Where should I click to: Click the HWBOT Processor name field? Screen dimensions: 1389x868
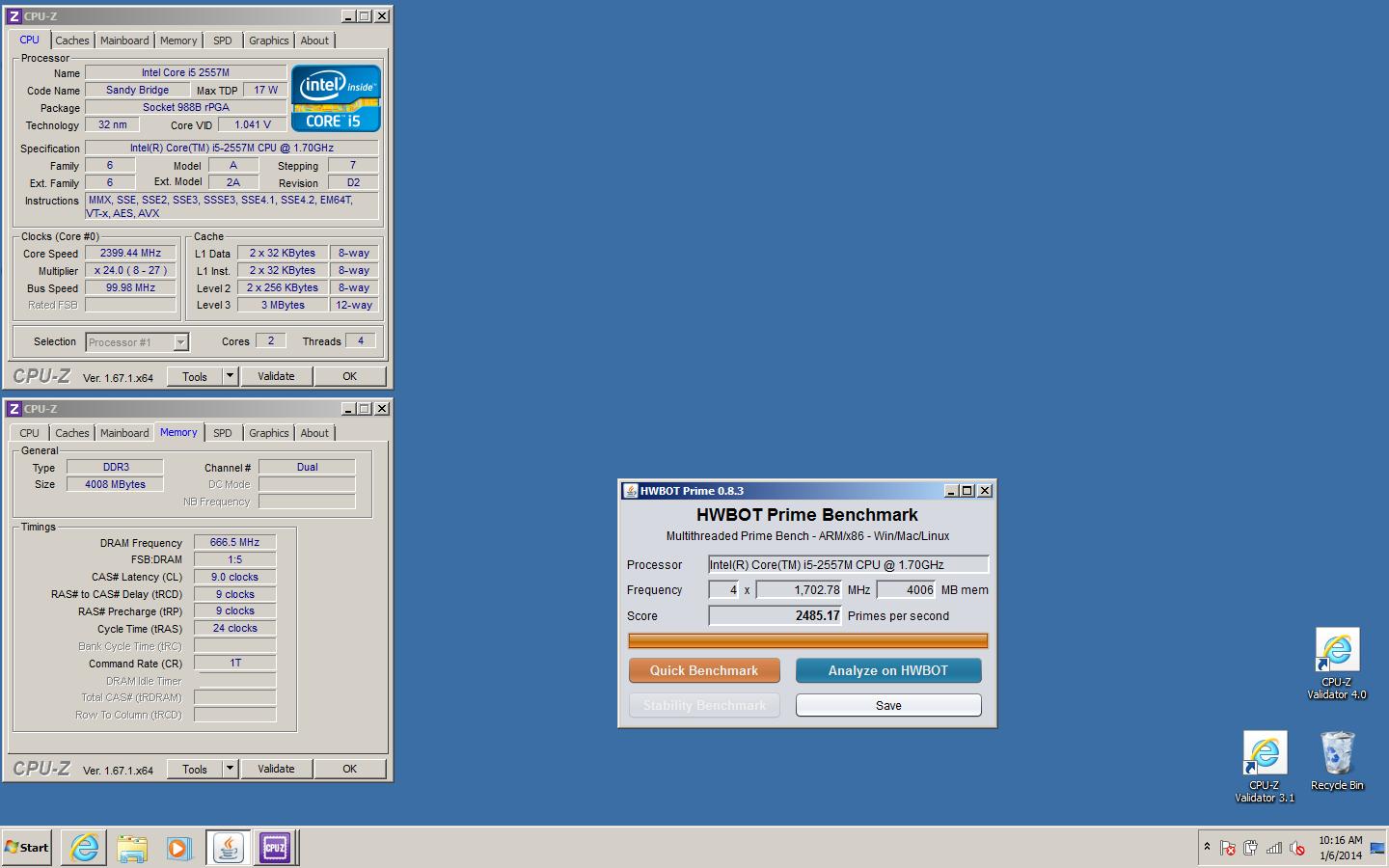(849, 565)
